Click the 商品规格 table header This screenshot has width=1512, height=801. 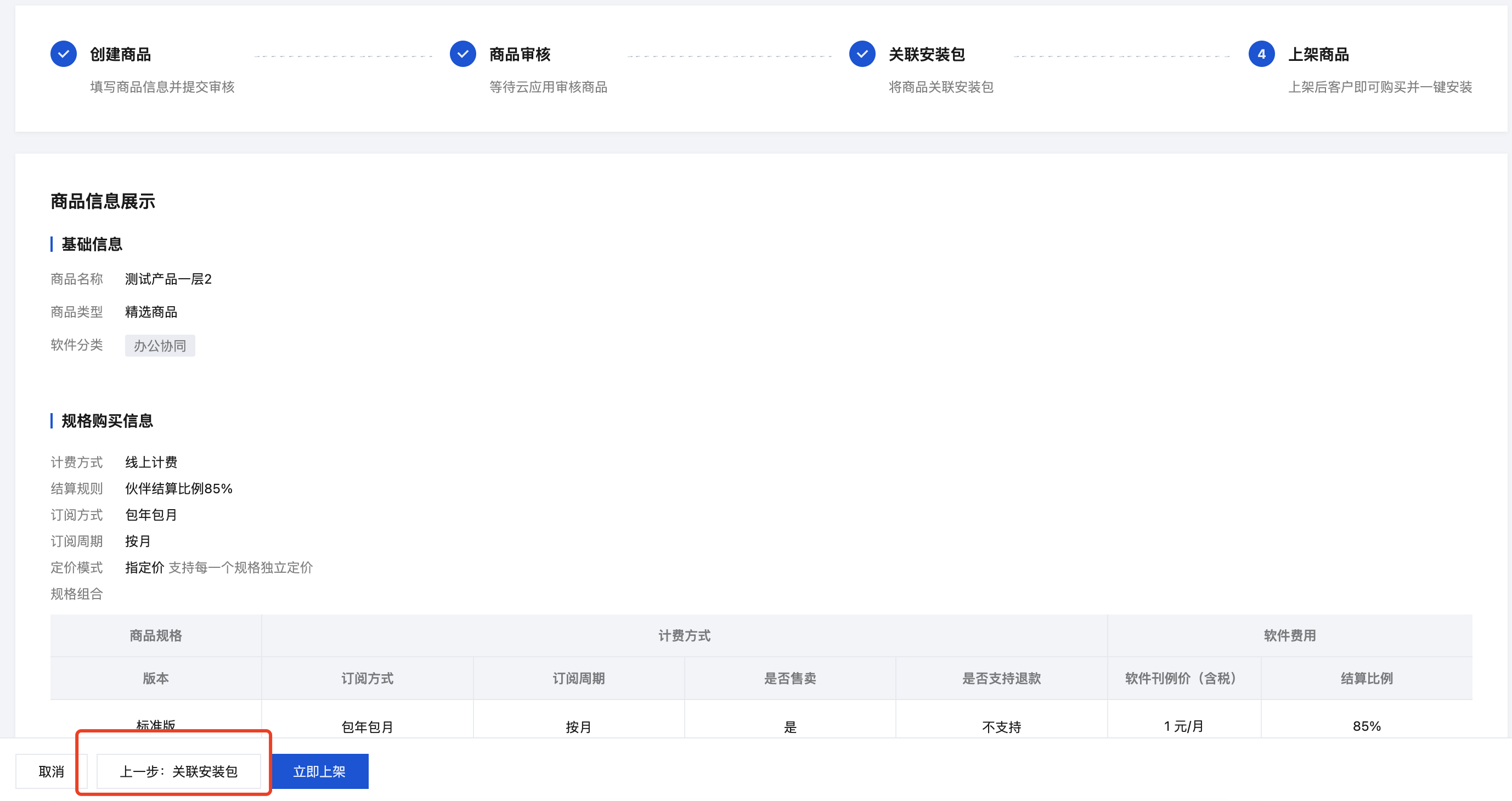point(156,635)
